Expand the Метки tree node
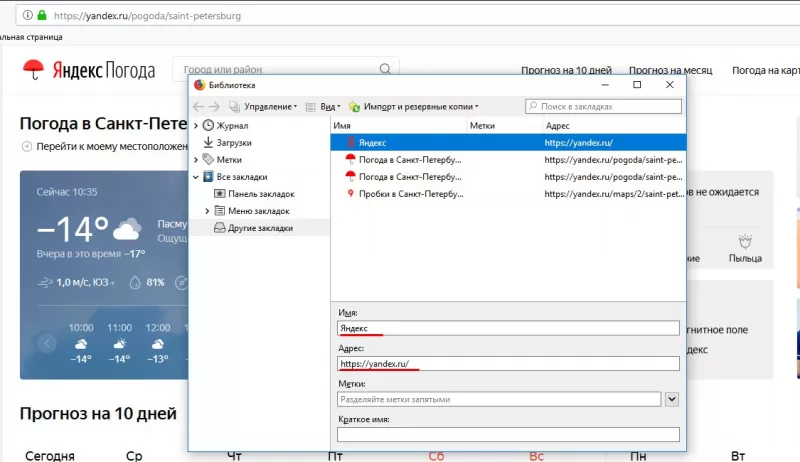The height and width of the screenshot is (462, 800). (196, 160)
